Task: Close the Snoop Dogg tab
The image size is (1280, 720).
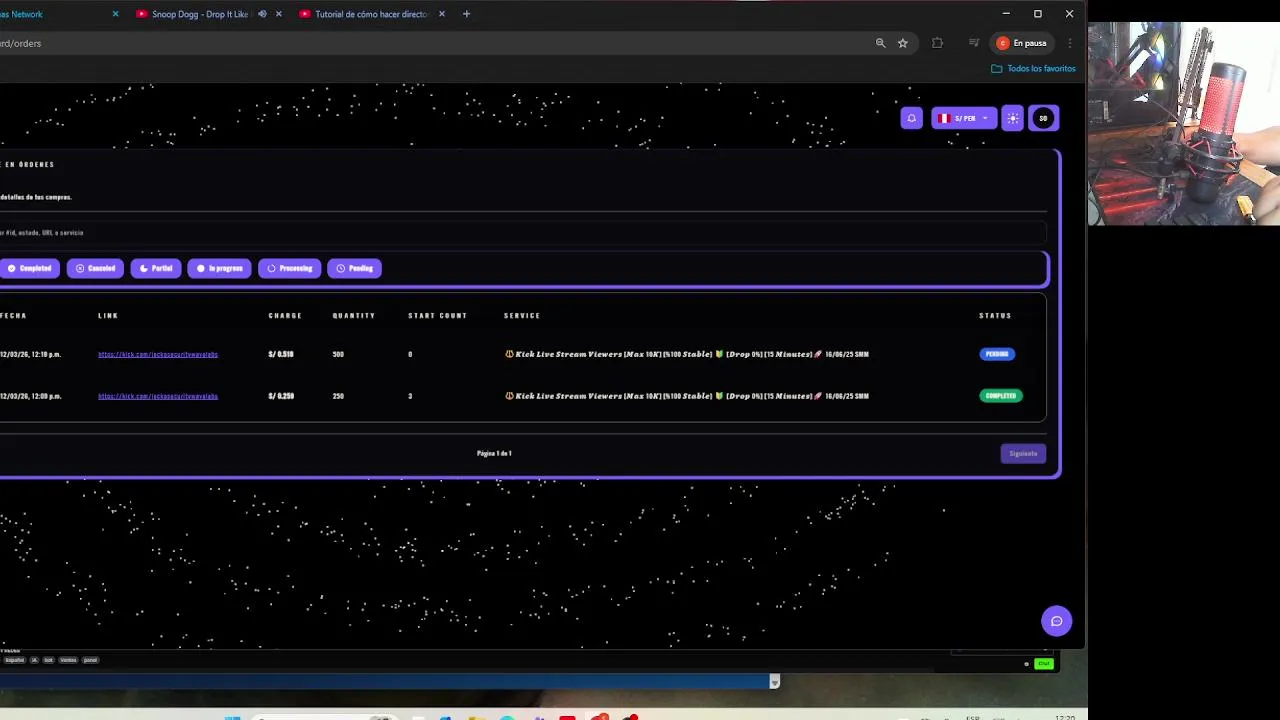Action: point(278,14)
